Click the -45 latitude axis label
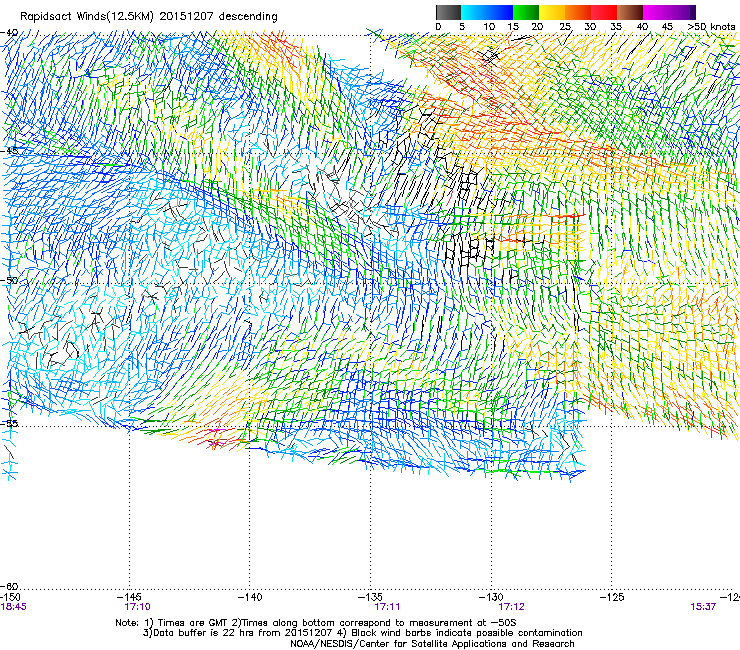The height and width of the screenshot is (650, 740). click(9, 151)
